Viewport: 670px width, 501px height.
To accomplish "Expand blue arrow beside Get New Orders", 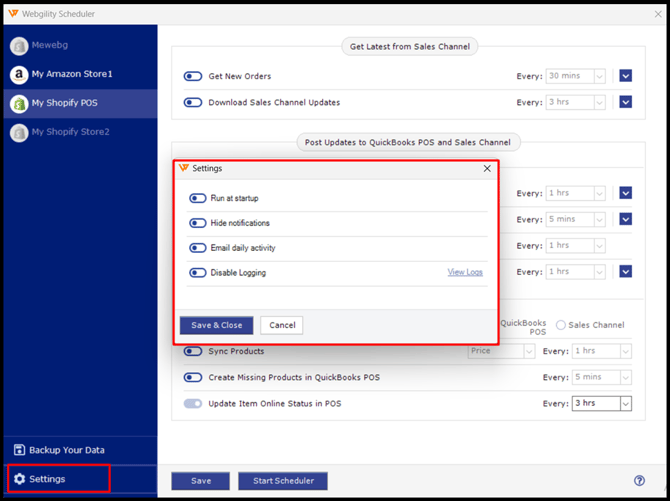I will click(625, 76).
